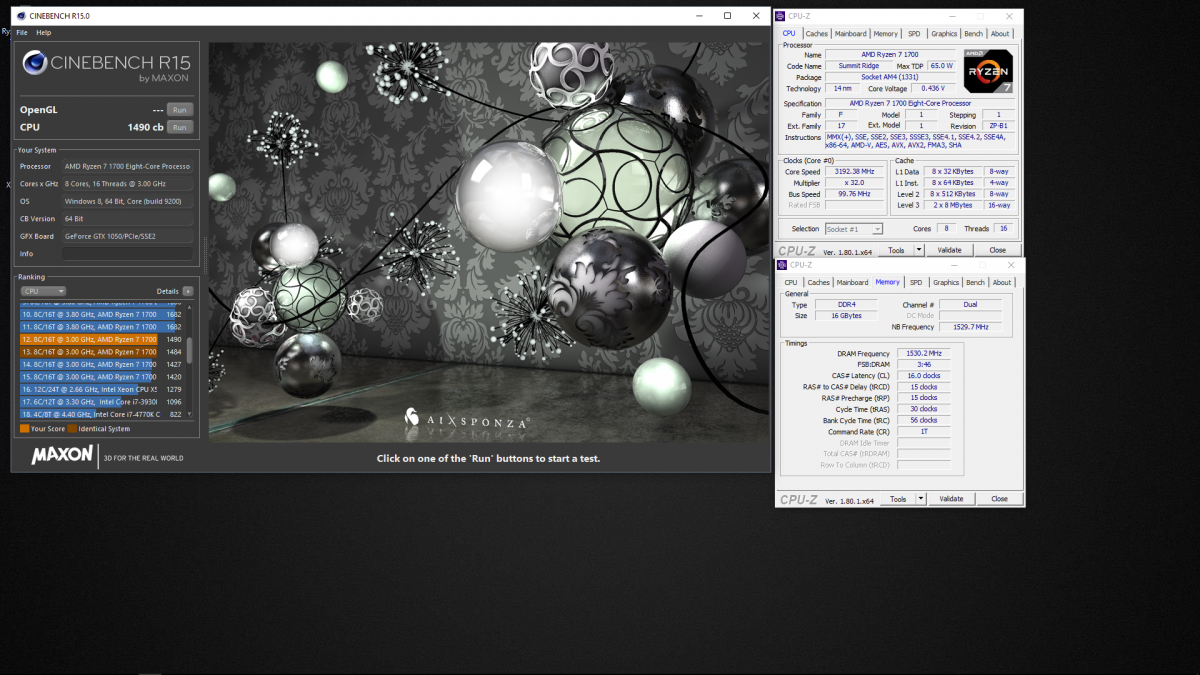Click the Cinebench R15 sphere logo
This screenshot has height=675, width=1200.
pyautogui.click(x=34, y=63)
